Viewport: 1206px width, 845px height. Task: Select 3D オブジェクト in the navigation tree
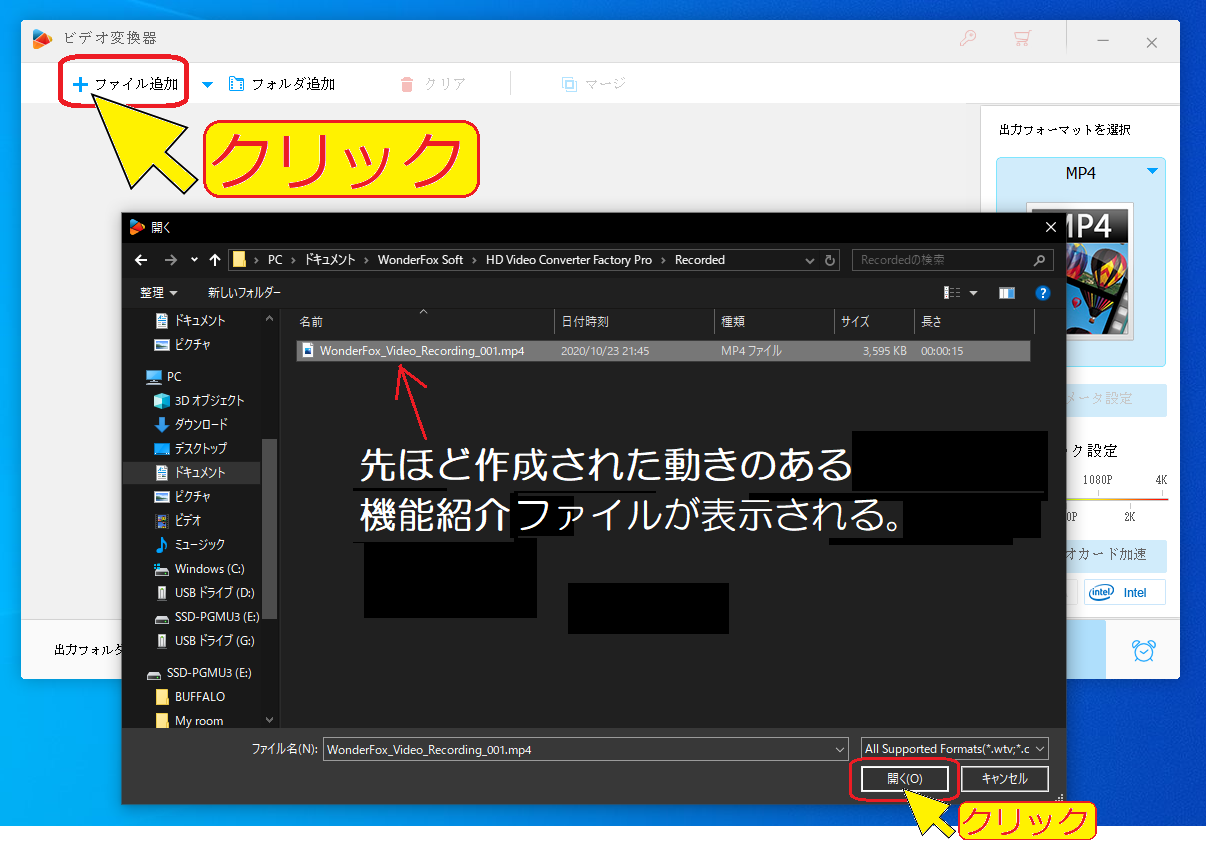point(199,401)
